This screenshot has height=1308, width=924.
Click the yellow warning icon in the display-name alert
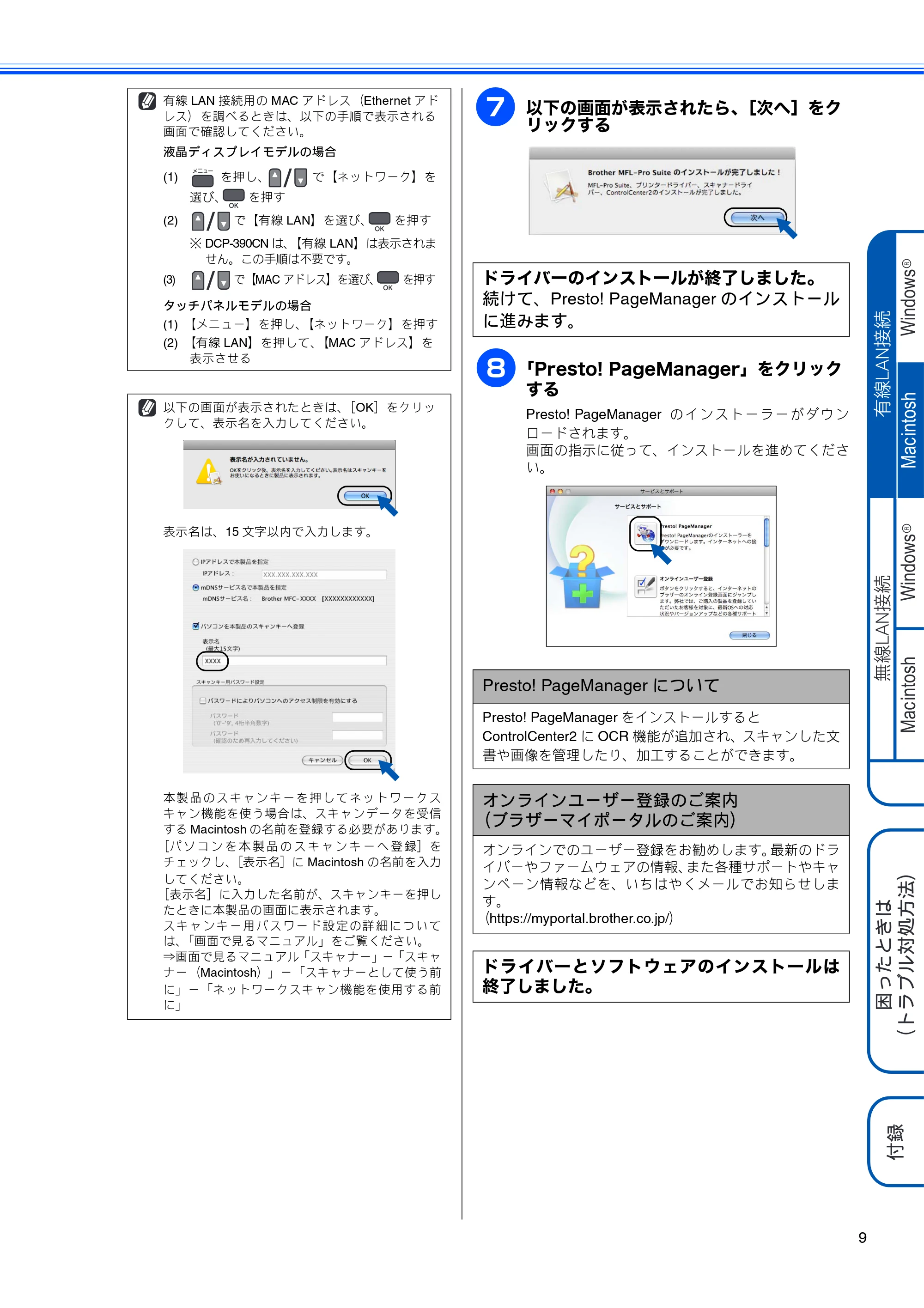click(x=208, y=472)
